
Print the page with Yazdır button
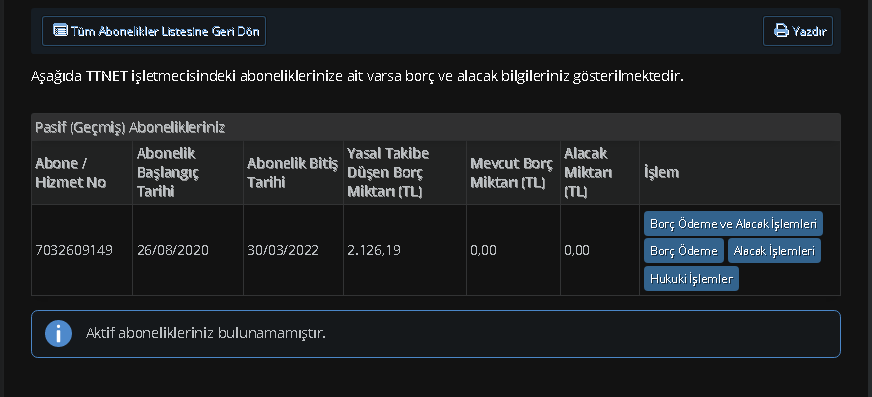pyautogui.click(x=797, y=31)
